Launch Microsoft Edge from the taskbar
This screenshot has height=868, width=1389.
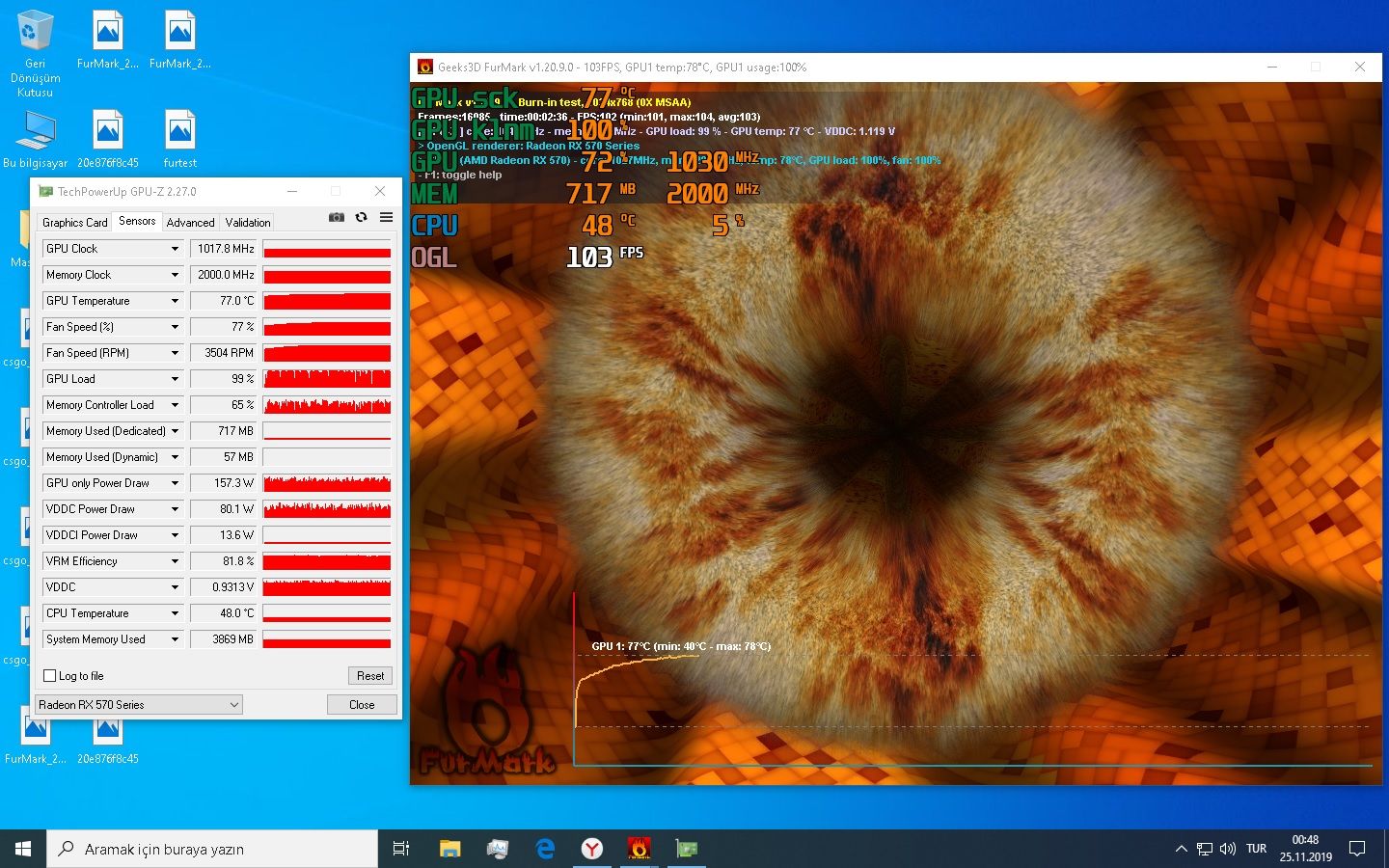(545, 849)
